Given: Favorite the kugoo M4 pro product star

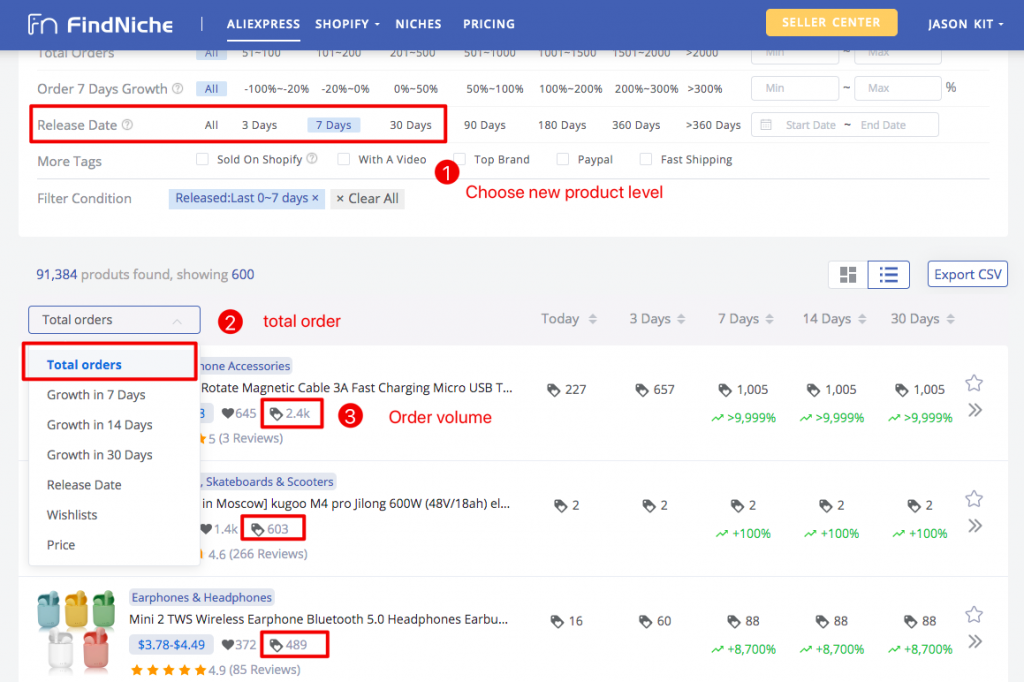Looking at the screenshot, I should [x=974, y=498].
